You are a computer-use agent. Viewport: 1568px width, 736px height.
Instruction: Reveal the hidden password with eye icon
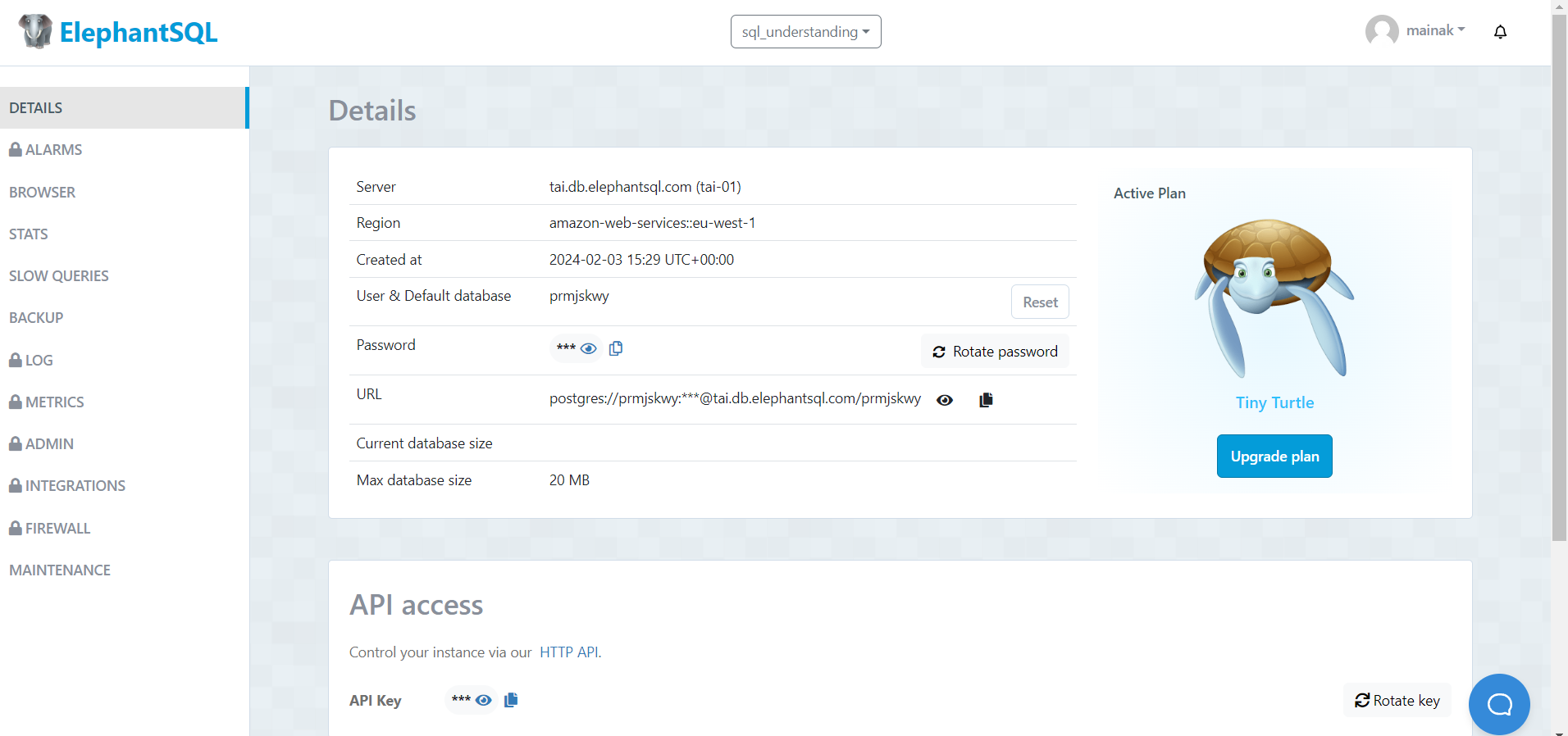click(589, 348)
